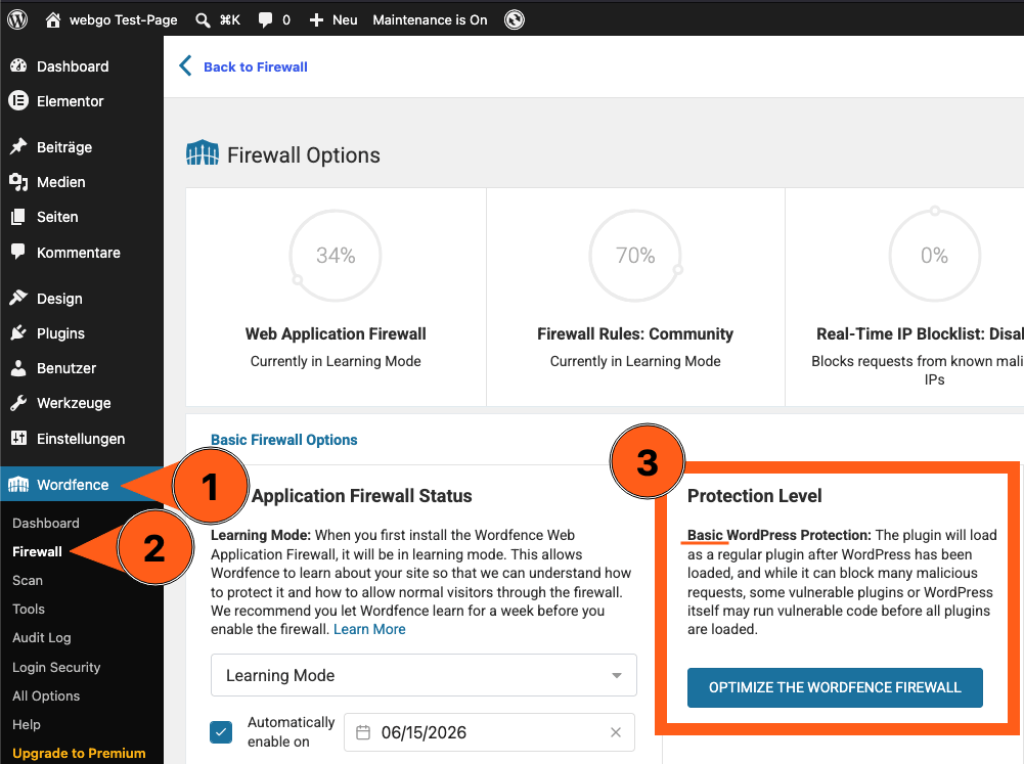Click the ⌘K search shortcut label
The width and height of the screenshot is (1024, 764).
(x=230, y=20)
